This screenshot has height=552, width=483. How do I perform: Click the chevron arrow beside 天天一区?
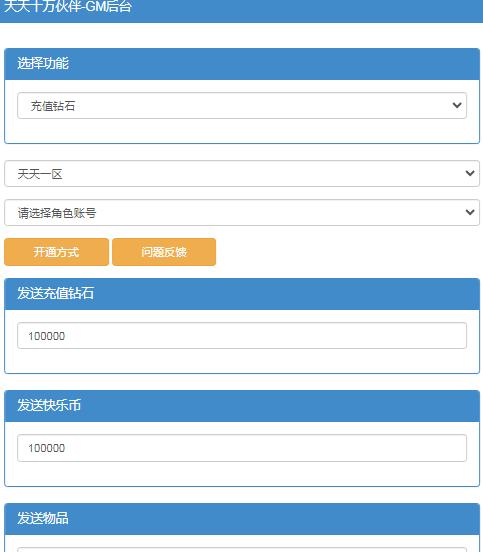tap(470, 173)
